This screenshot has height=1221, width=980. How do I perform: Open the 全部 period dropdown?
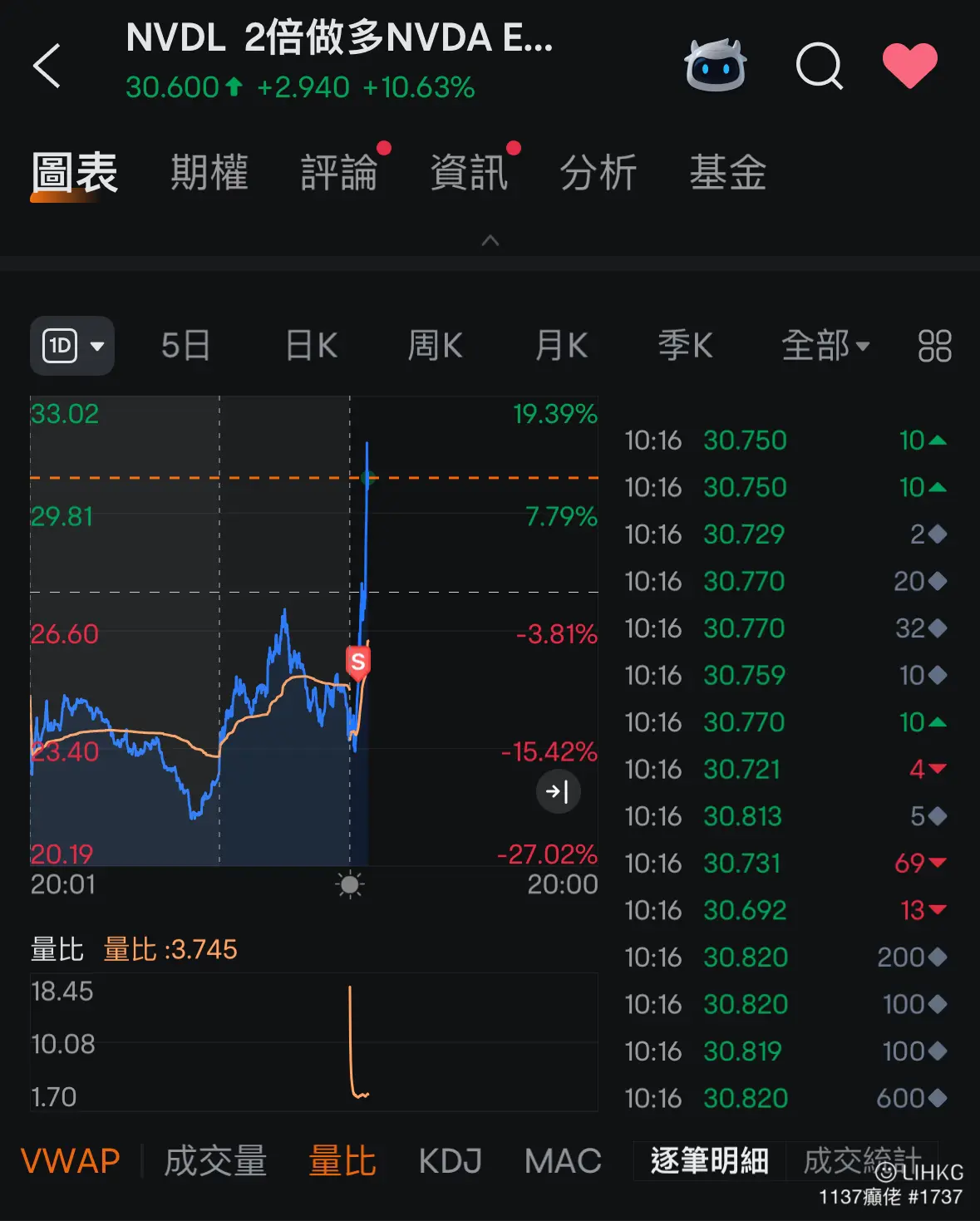pyautogui.click(x=825, y=346)
